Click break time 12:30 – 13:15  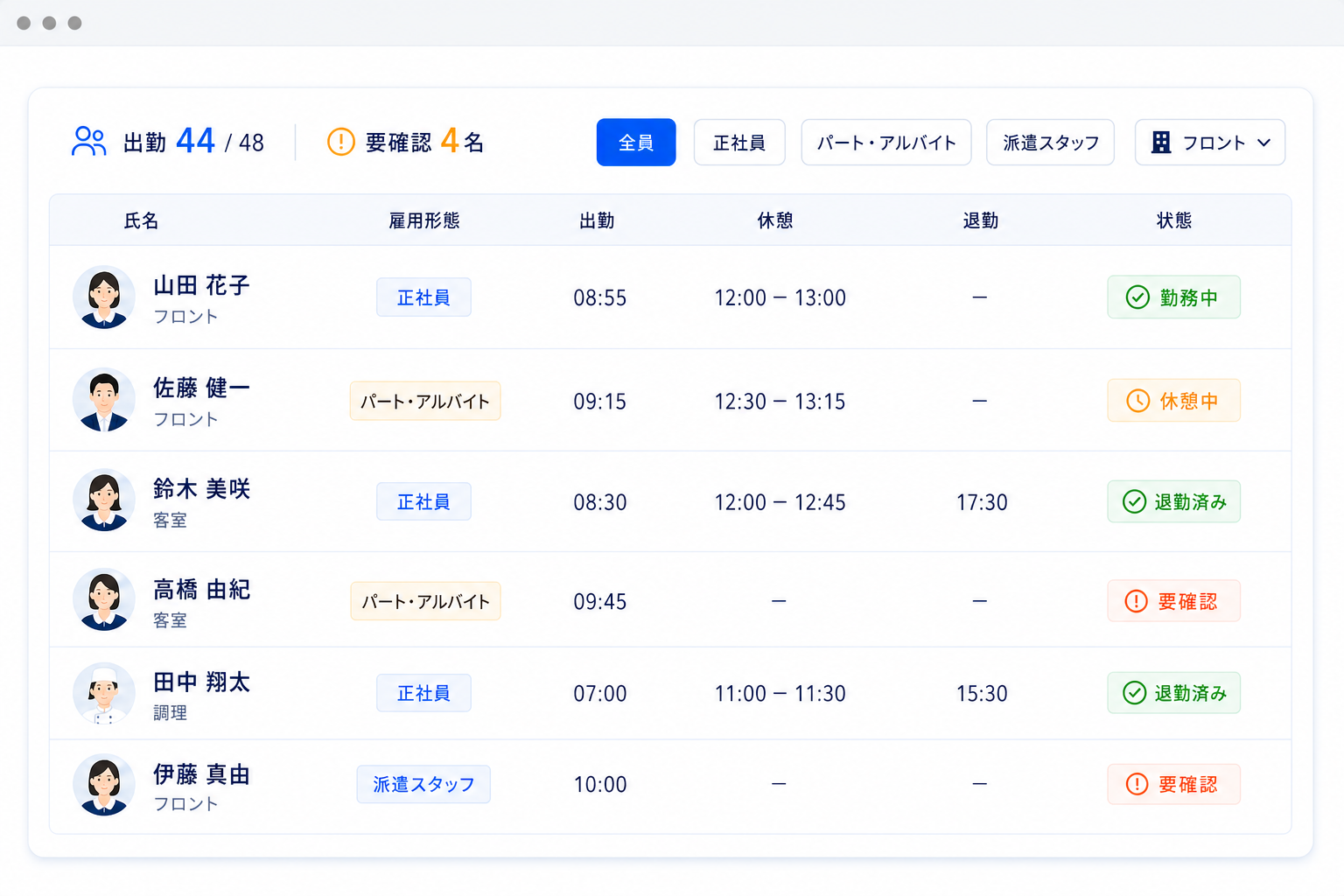780,402
